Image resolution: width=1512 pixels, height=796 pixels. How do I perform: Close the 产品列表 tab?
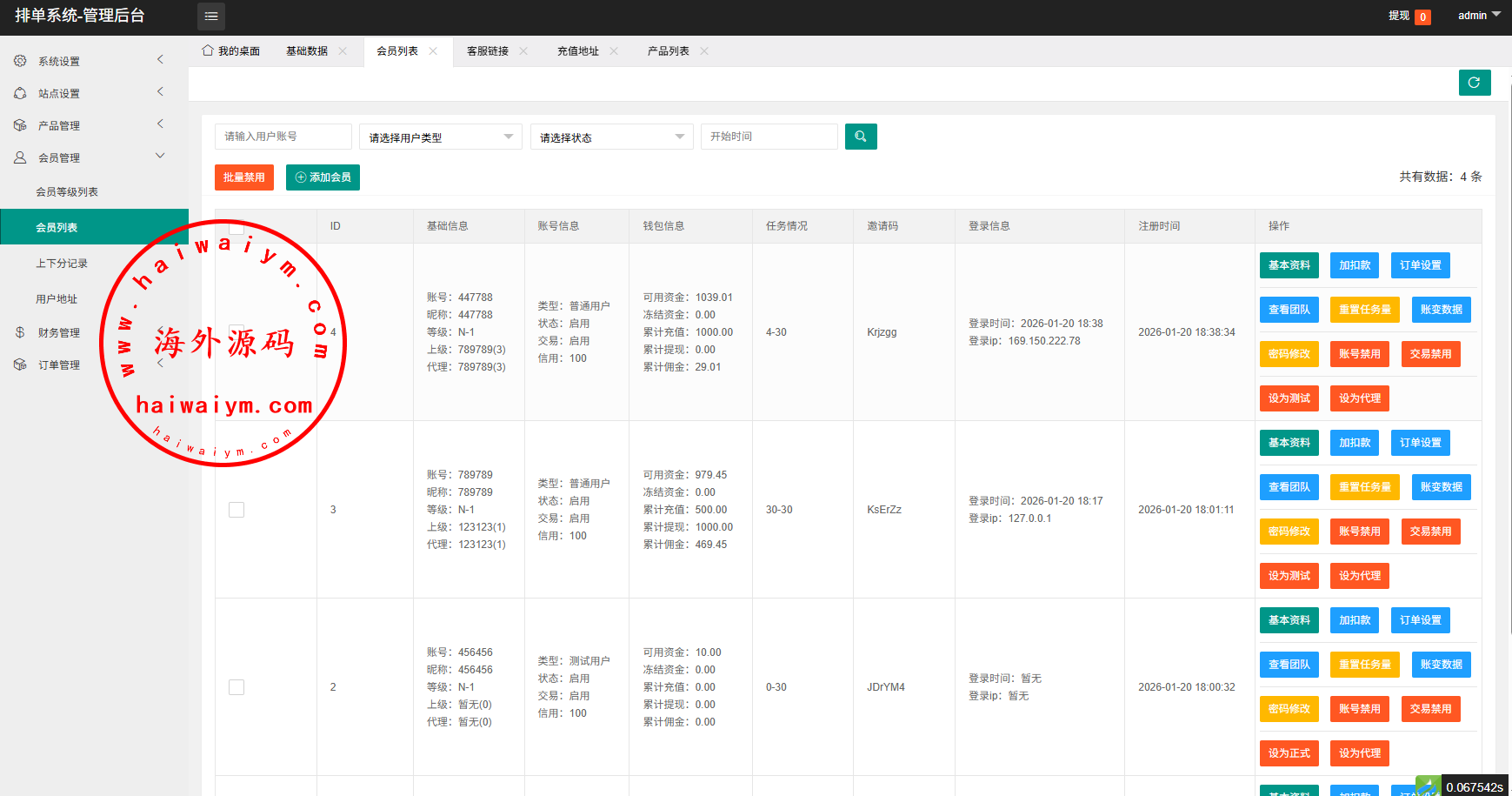pyautogui.click(x=704, y=51)
